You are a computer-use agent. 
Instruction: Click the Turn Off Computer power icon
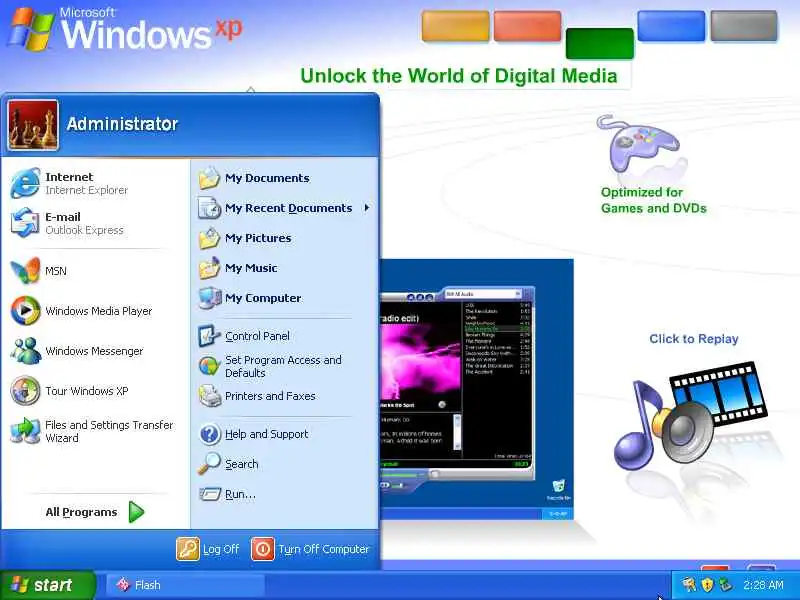point(263,549)
